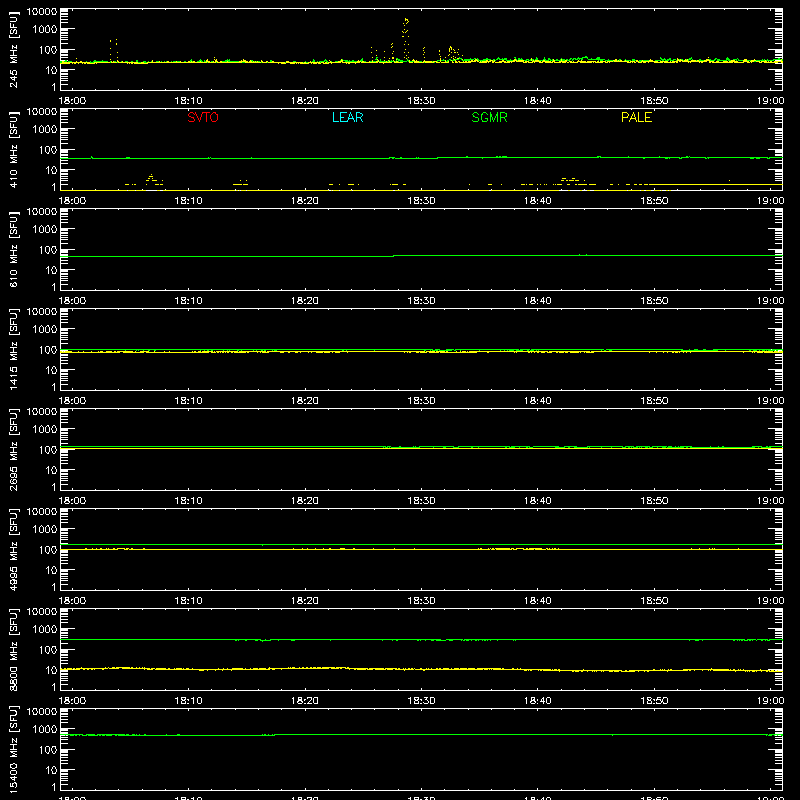The height and width of the screenshot is (800, 800).
Task: Click the 10 y-axis label of the 1415 MHz plot
Action: (51, 370)
